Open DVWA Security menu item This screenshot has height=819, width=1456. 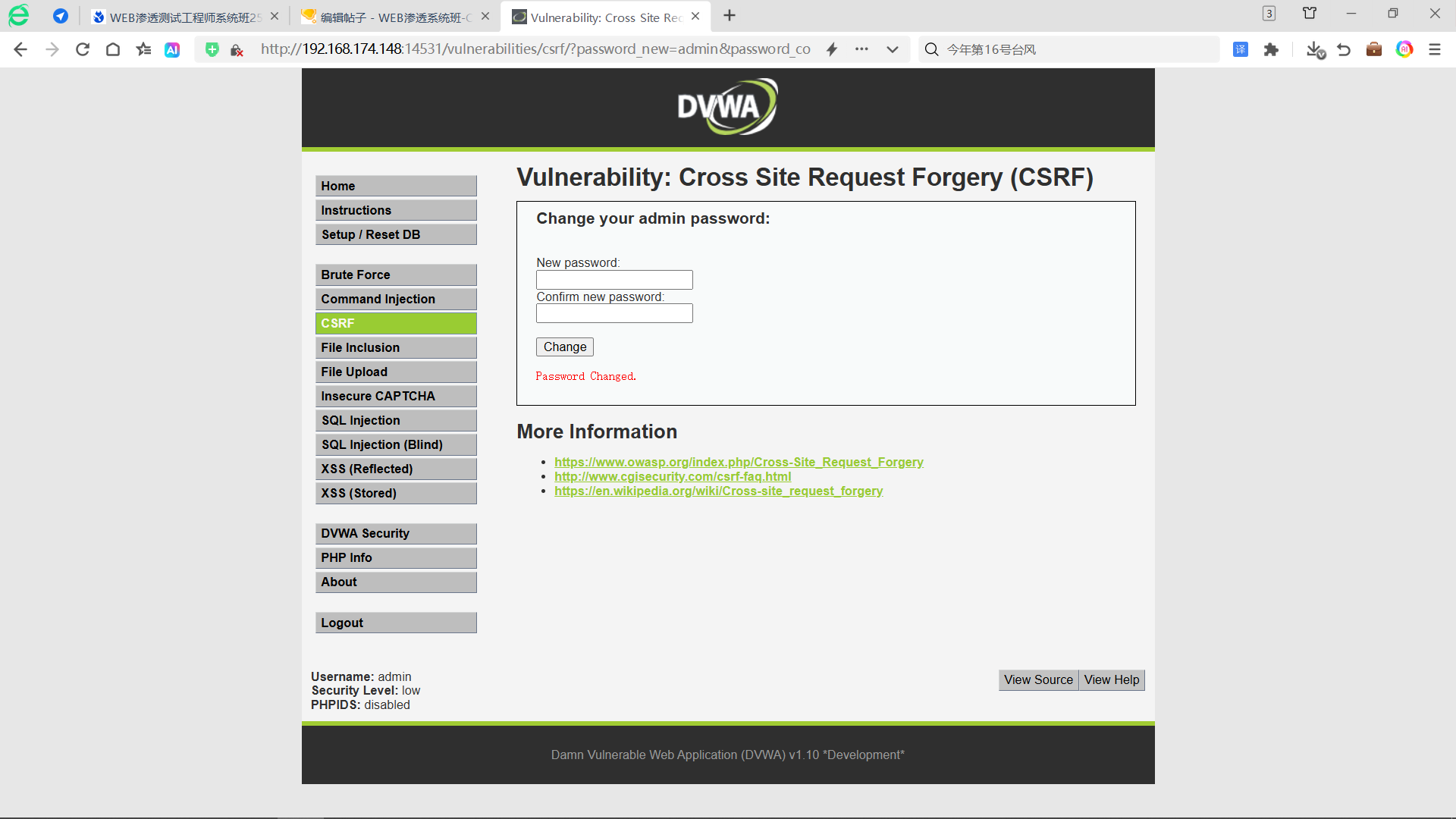(x=396, y=533)
